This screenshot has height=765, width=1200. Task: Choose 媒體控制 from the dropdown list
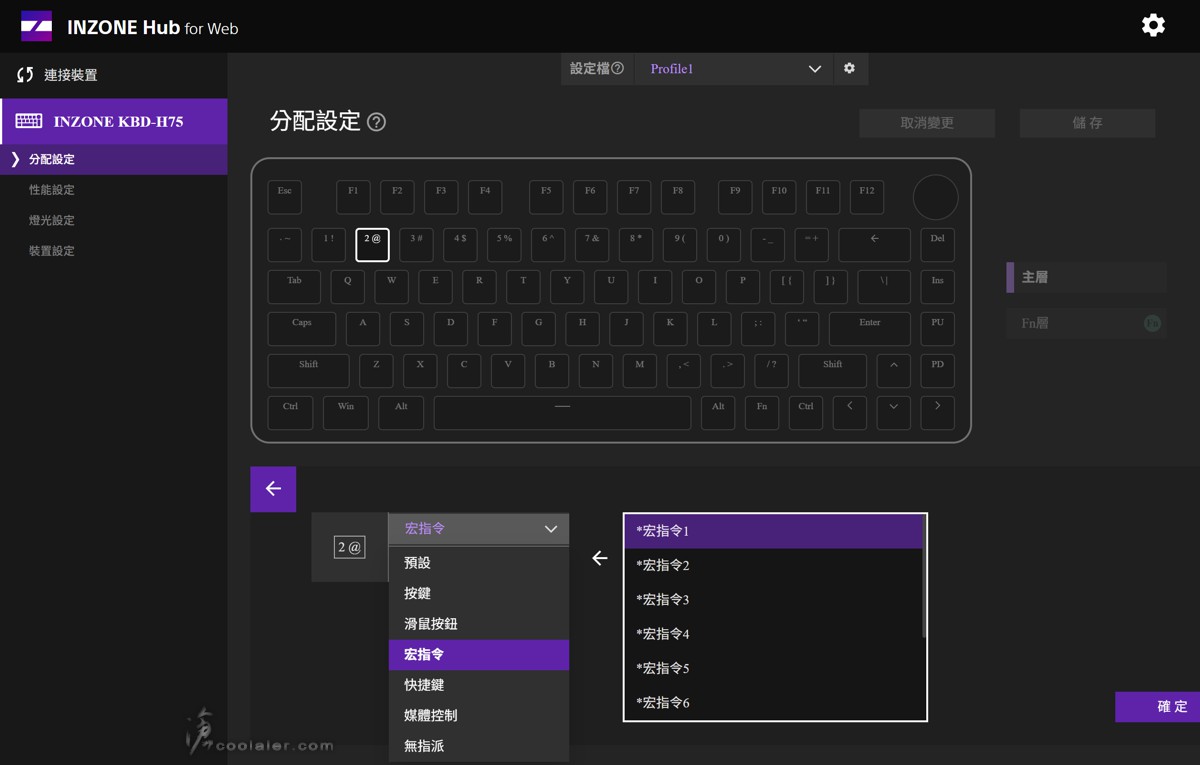pyautogui.click(x=478, y=715)
